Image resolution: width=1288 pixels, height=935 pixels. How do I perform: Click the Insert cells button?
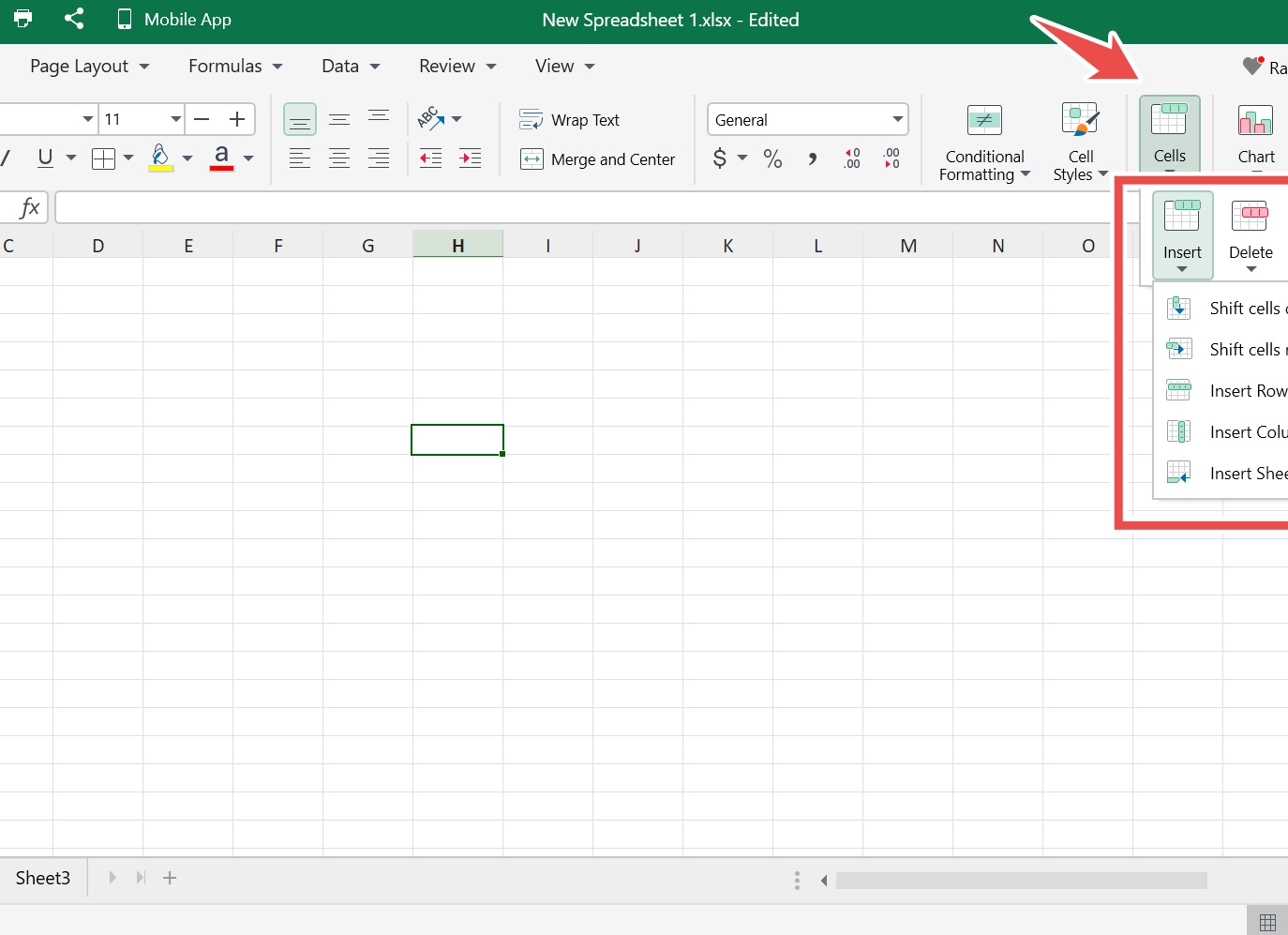click(1182, 235)
